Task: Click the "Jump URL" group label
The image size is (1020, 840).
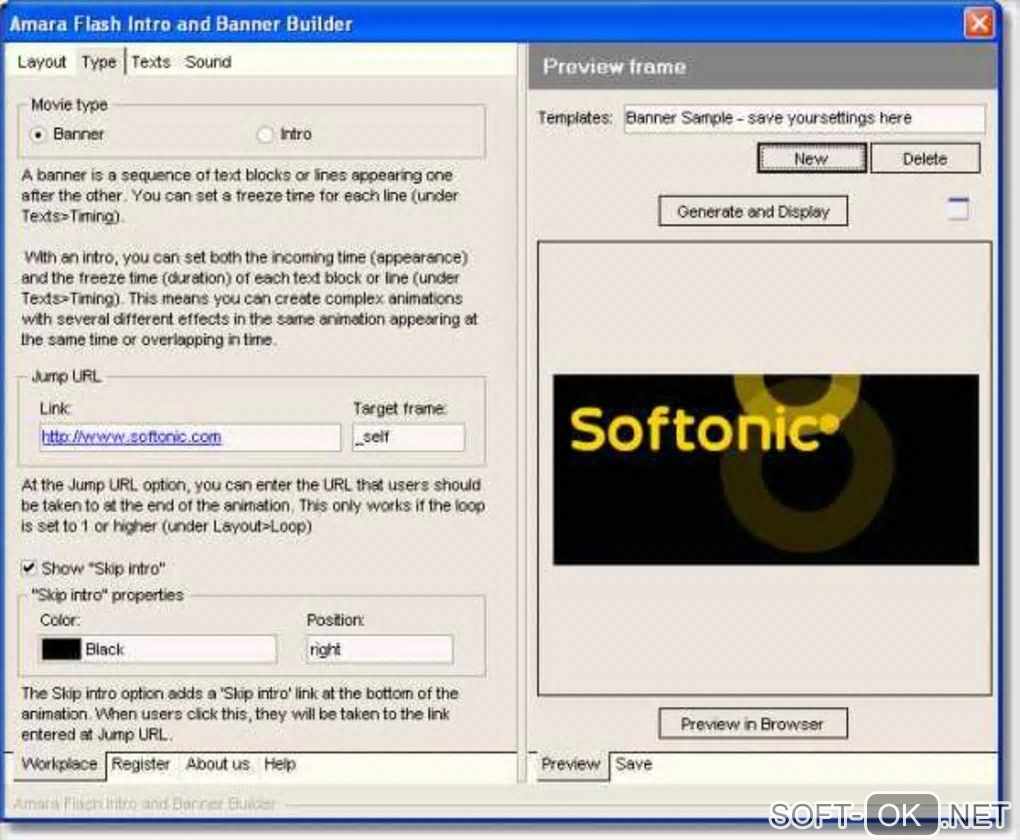Action: [66, 377]
